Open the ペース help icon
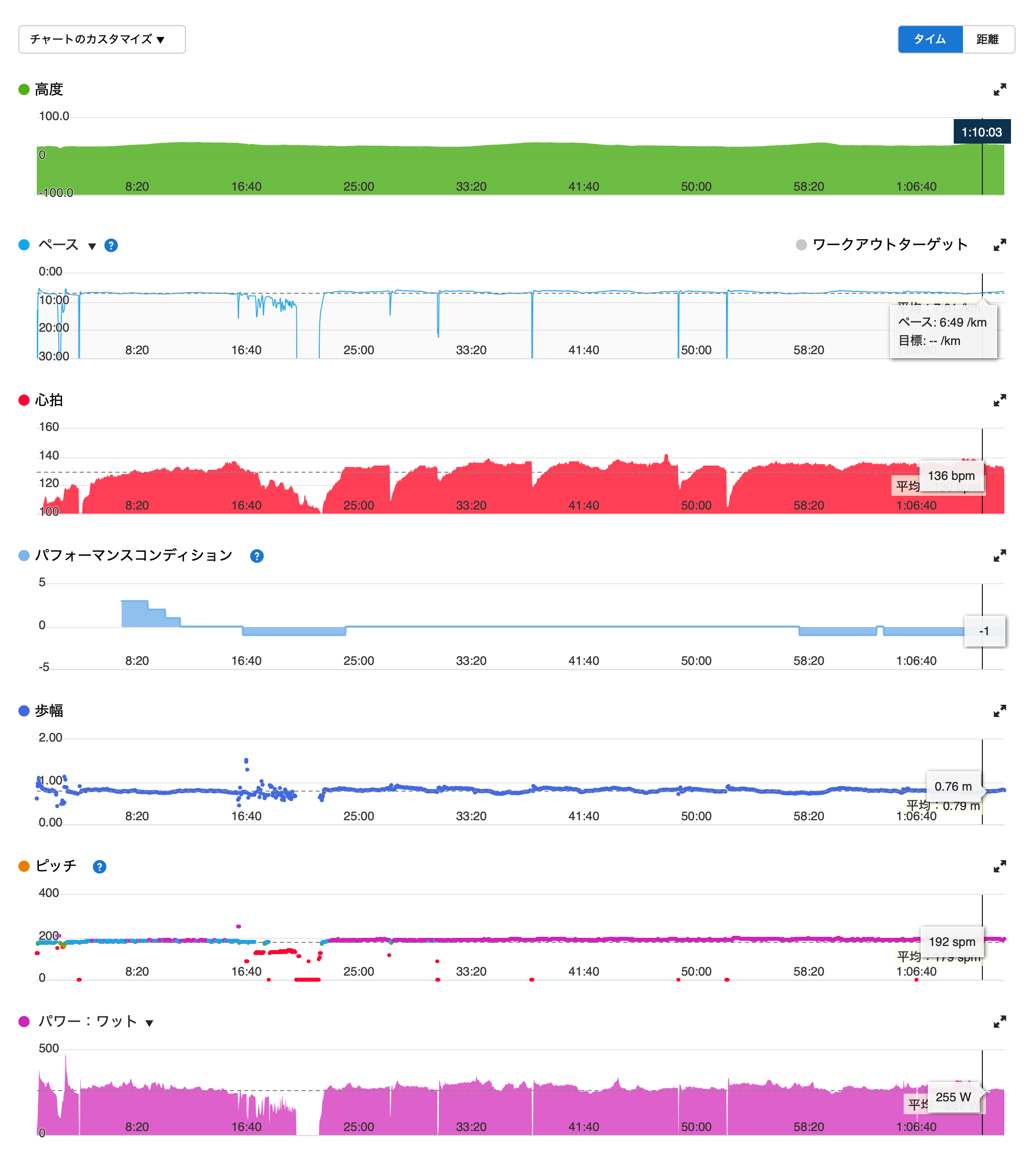1036x1155 pixels. pyautogui.click(x=111, y=245)
